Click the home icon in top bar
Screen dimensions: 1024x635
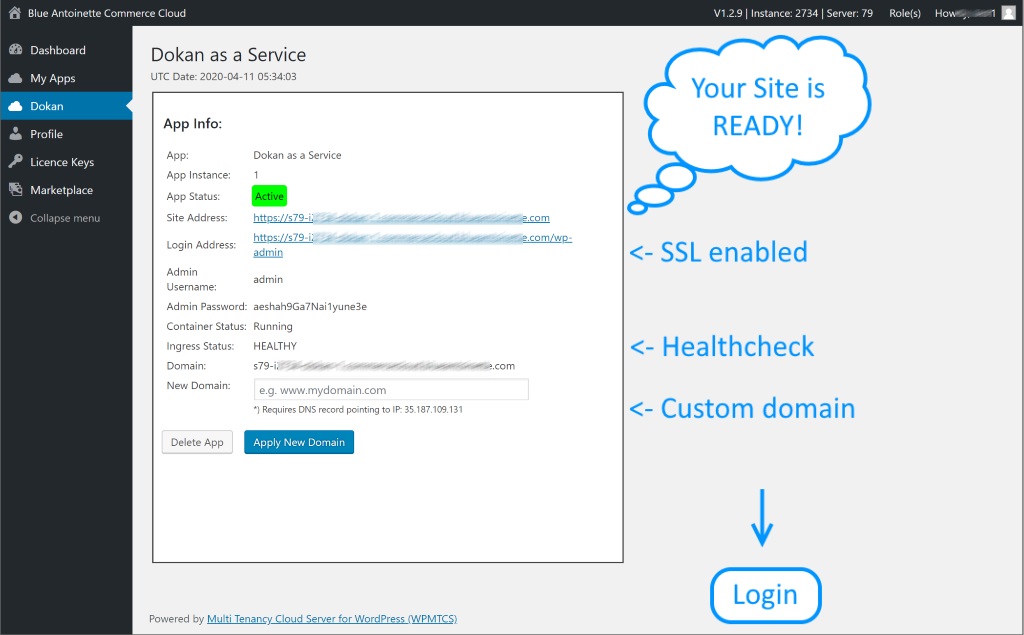pyautogui.click(x=14, y=12)
